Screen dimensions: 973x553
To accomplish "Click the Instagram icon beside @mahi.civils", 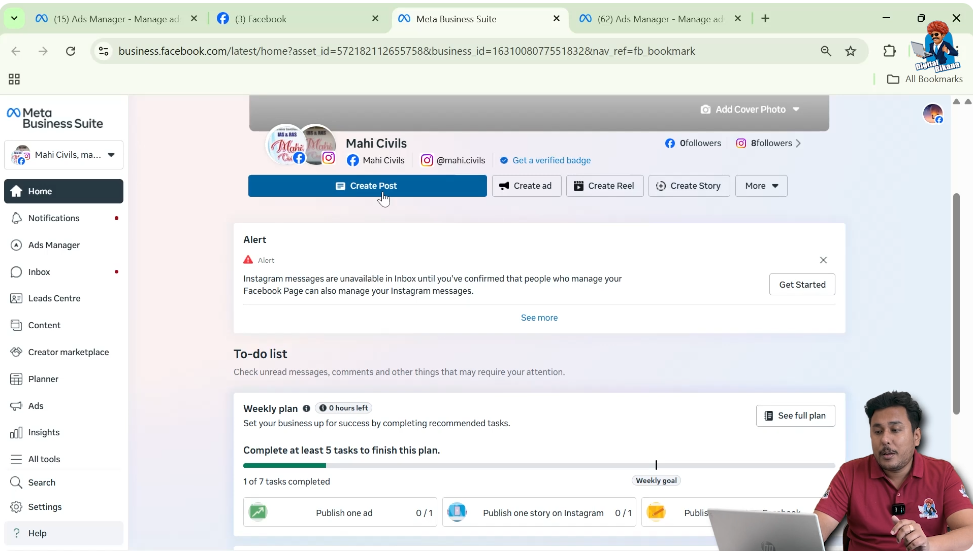I will [427, 160].
